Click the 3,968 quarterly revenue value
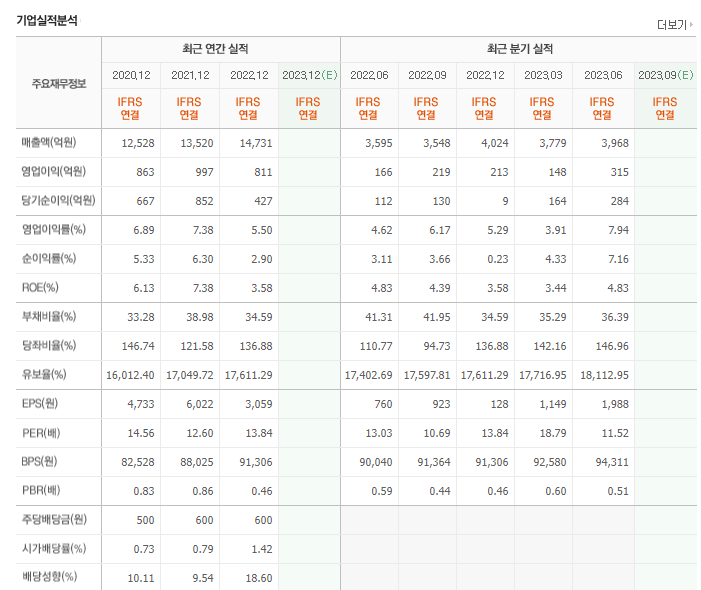The height and width of the screenshot is (590, 701). pos(615,143)
